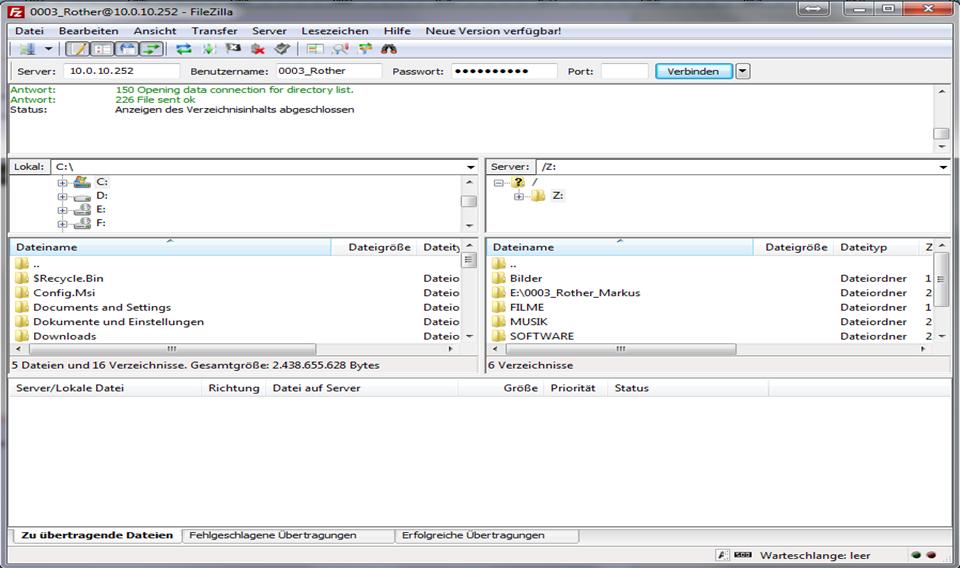960x568 pixels.
Task: Click the reconnect to server icon
Action: point(282,48)
